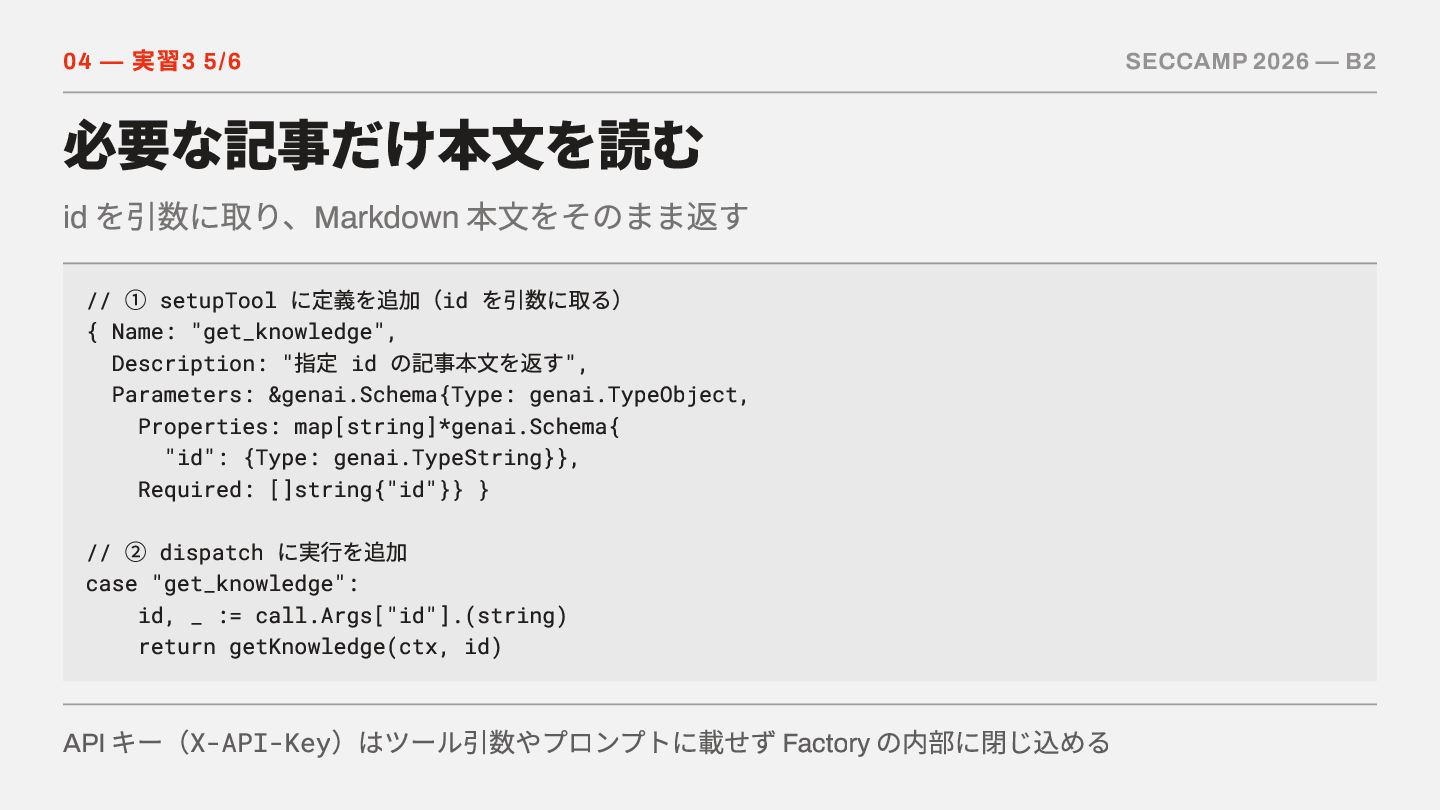This screenshot has height=810, width=1440.
Task: Select the Name: "get_knowledge" code line
Action: tap(241, 332)
